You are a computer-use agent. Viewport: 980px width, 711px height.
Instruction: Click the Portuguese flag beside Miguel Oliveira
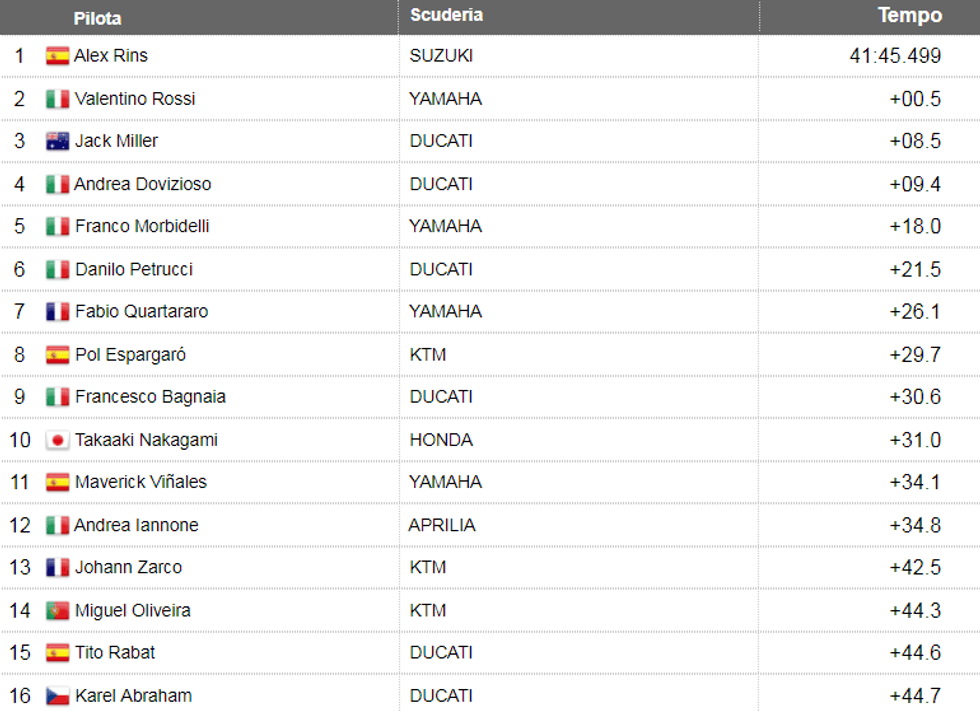click(x=57, y=610)
